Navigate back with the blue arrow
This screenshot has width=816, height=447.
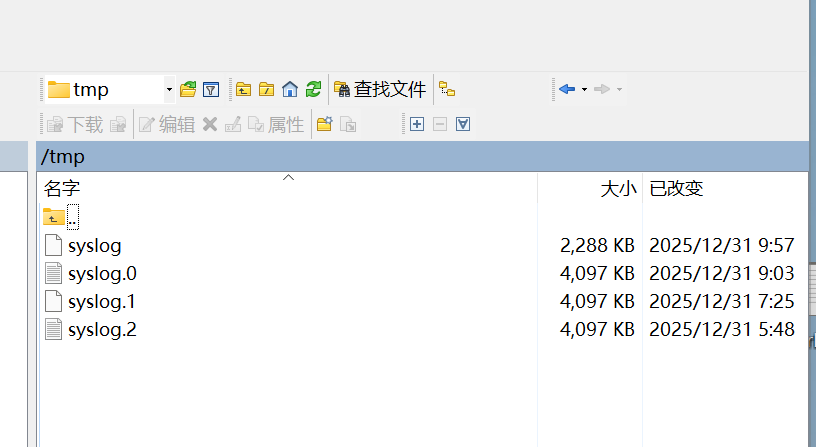pyautogui.click(x=567, y=90)
